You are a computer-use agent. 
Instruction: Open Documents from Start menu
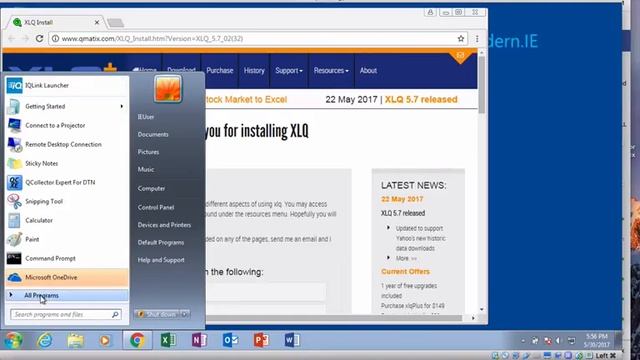click(x=153, y=134)
